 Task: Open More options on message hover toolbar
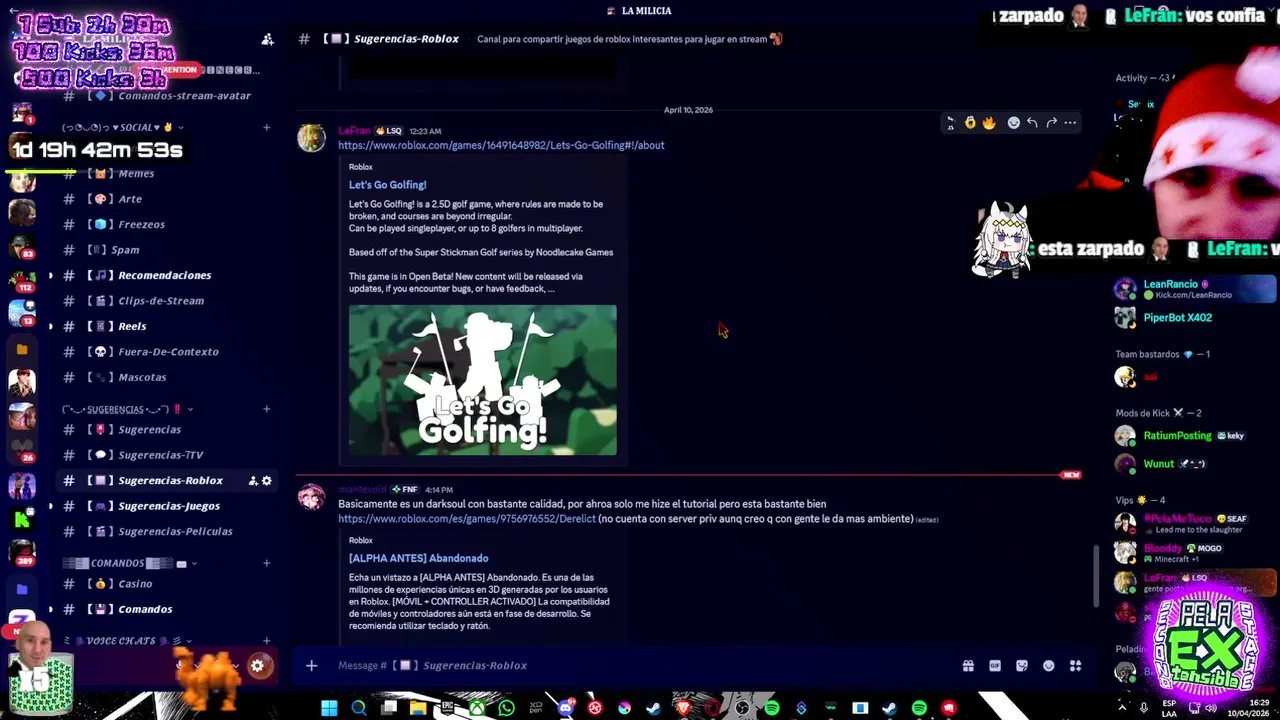tap(1070, 123)
